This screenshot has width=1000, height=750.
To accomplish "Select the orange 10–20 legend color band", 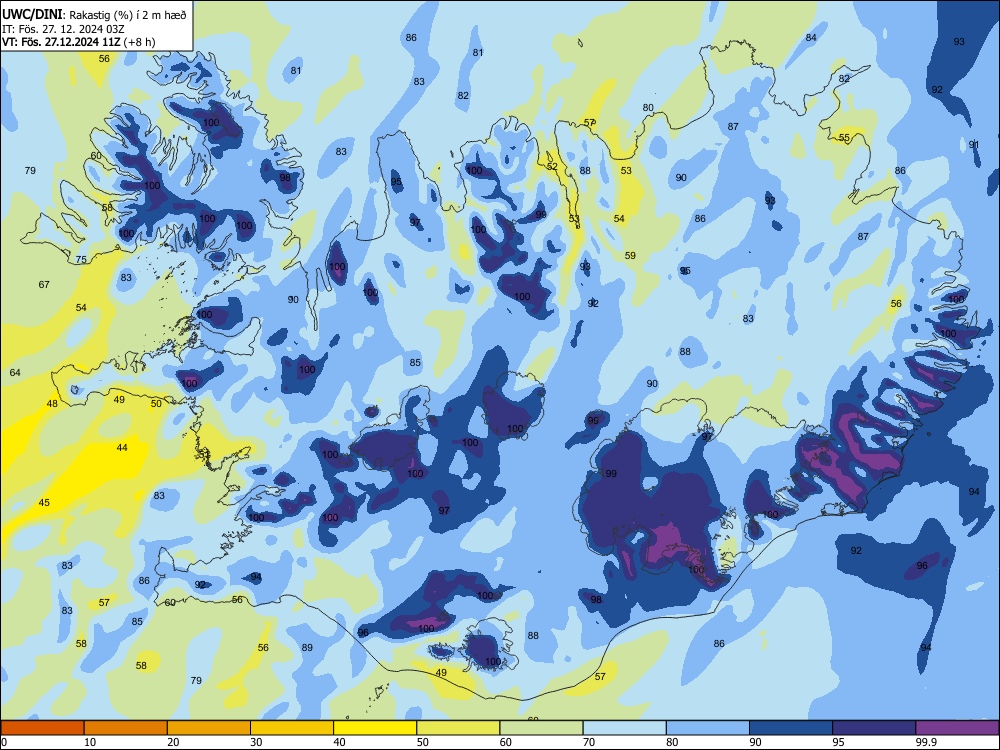I will [x=126, y=728].
